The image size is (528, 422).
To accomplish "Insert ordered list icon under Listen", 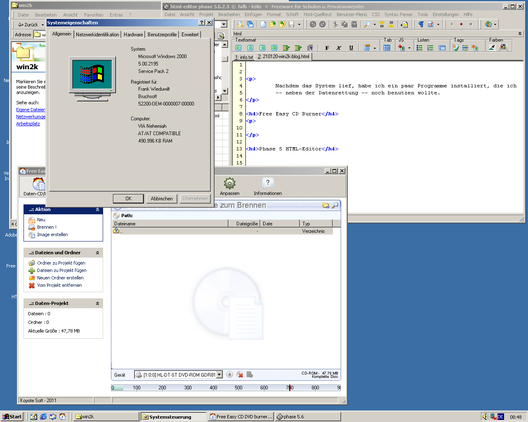I will 430,48.
